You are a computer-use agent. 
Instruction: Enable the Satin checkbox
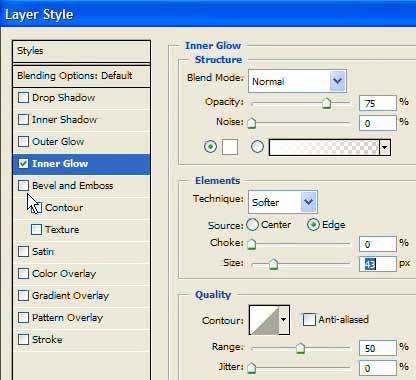click(x=23, y=251)
